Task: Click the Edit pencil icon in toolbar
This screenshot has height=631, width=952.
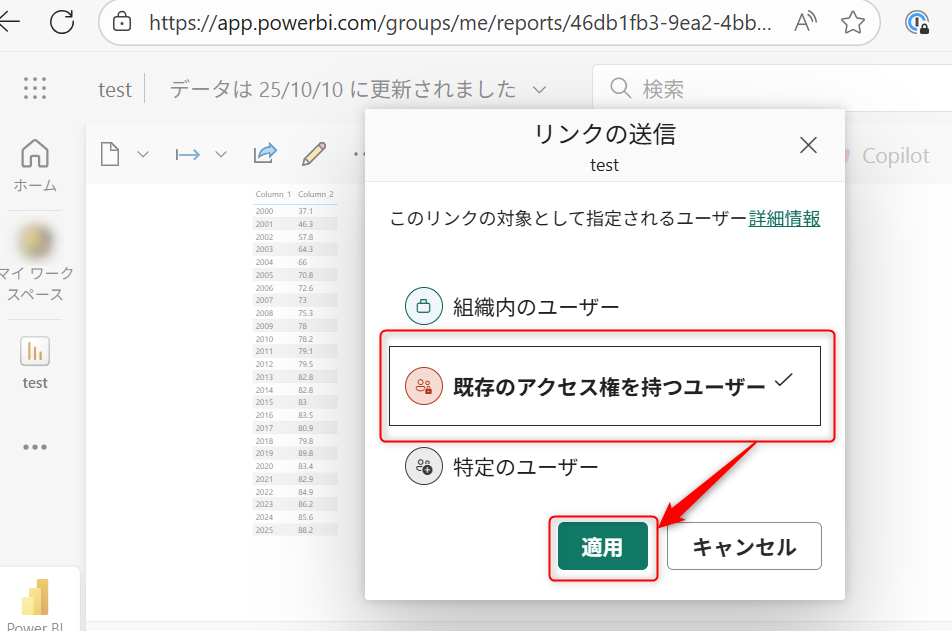Action: coord(314,154)
